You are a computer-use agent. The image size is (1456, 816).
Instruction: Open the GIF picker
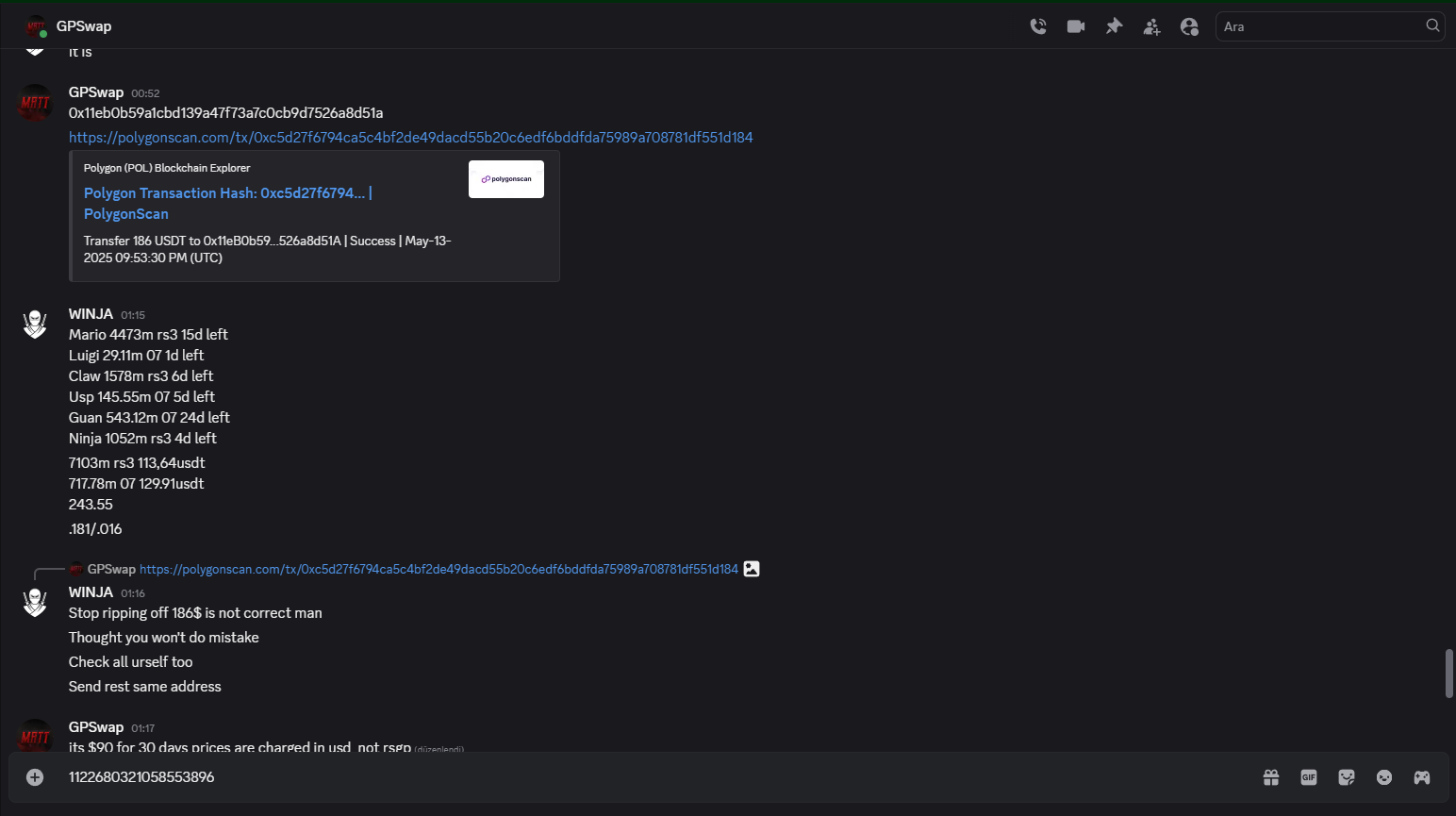(1309, 777)
